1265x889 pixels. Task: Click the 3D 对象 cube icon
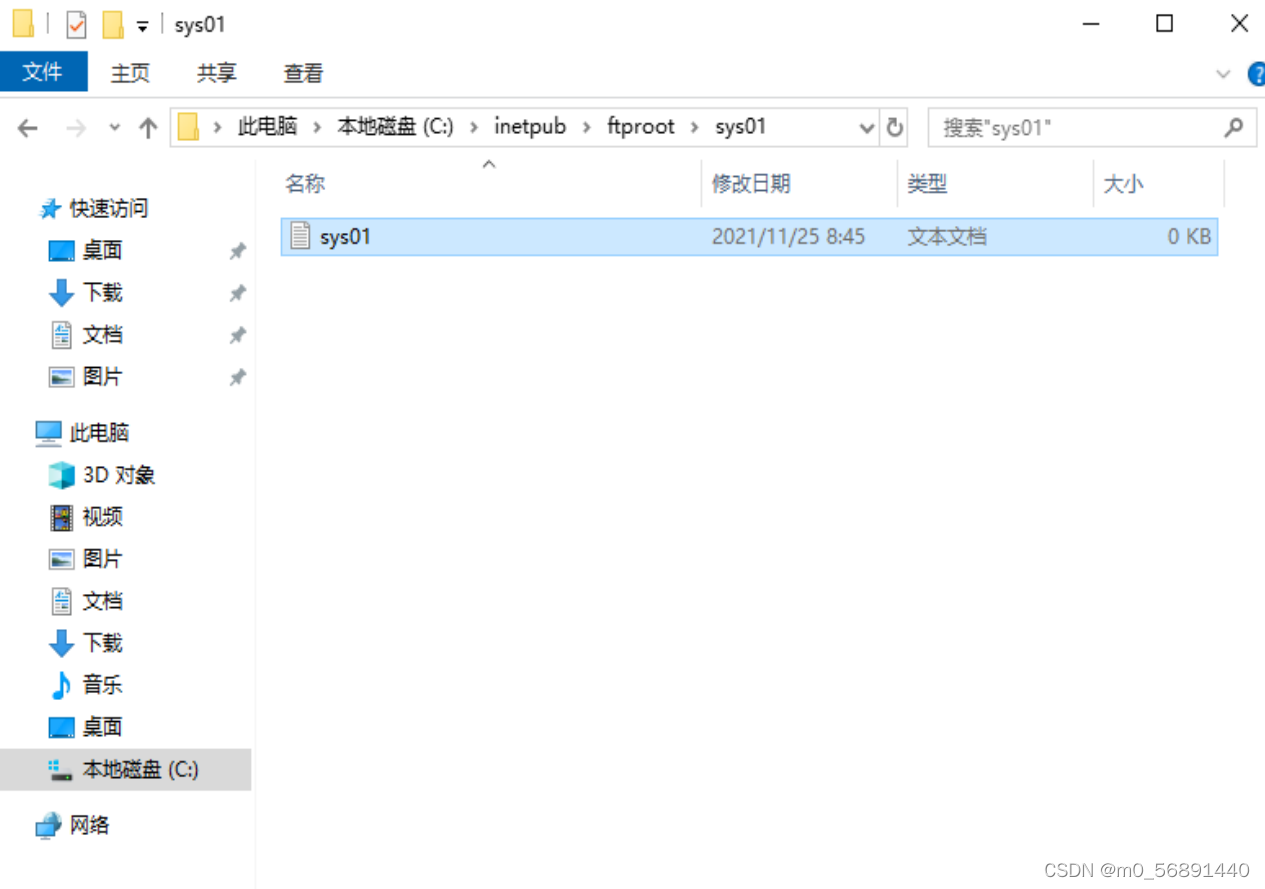pos(62,475)
